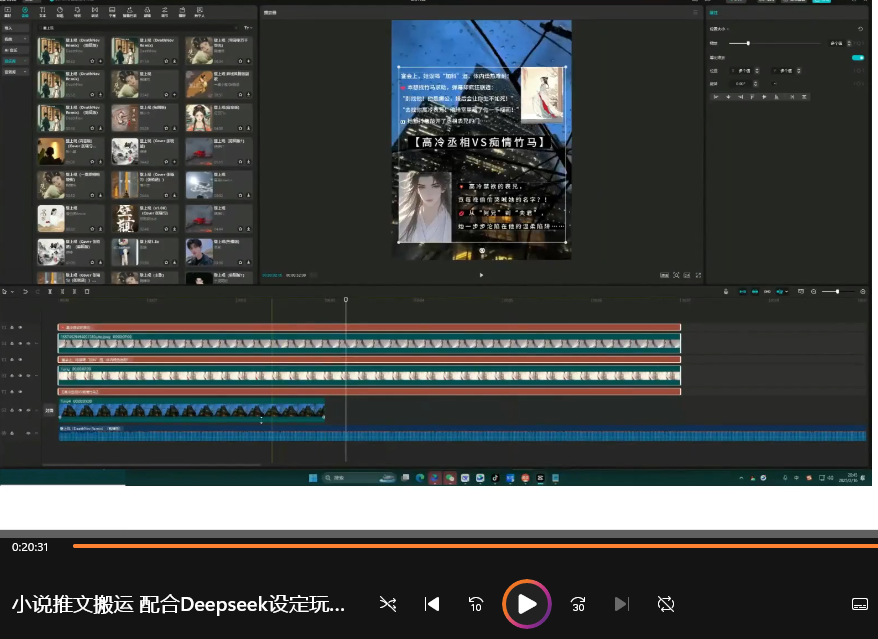
Task: Open the Transitions tab icon
Action: 95,12
